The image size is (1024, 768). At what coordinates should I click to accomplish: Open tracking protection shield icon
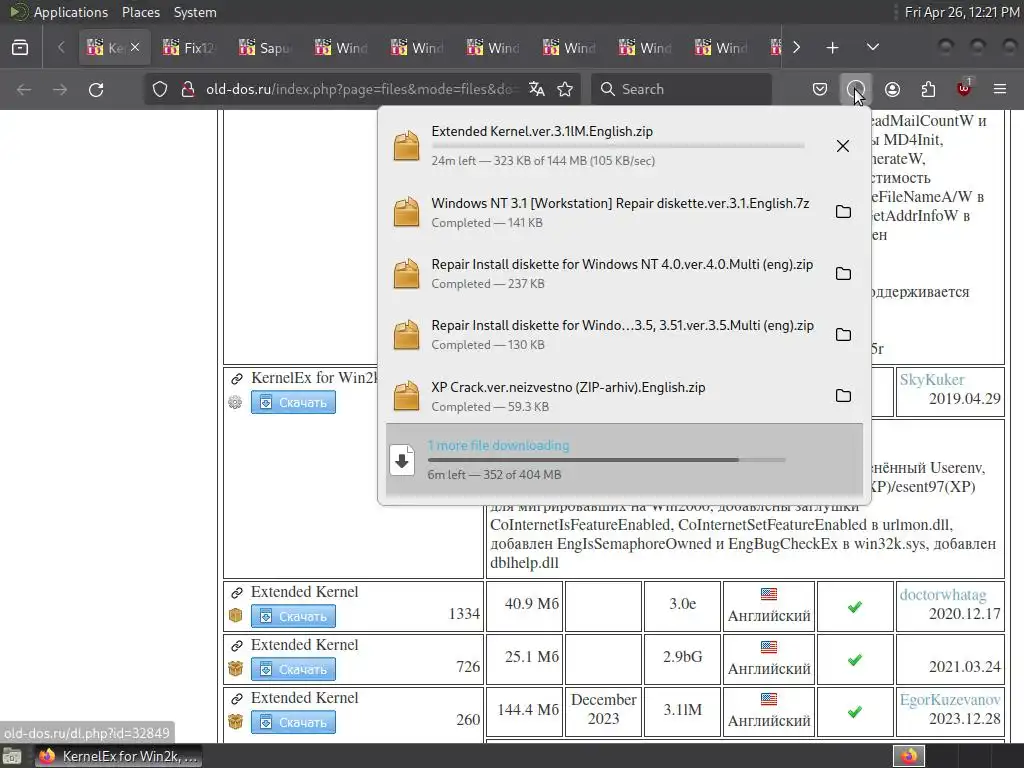160,89
